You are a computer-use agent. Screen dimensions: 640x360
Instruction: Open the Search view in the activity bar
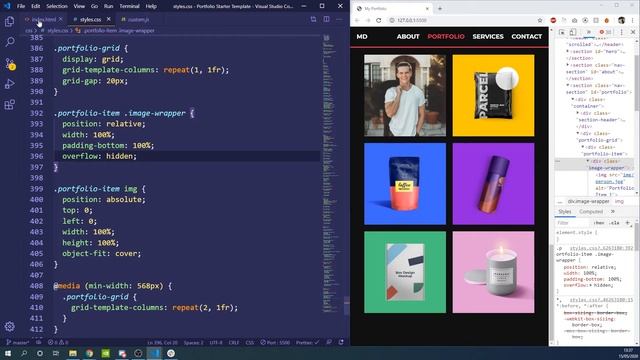point(9,42)
